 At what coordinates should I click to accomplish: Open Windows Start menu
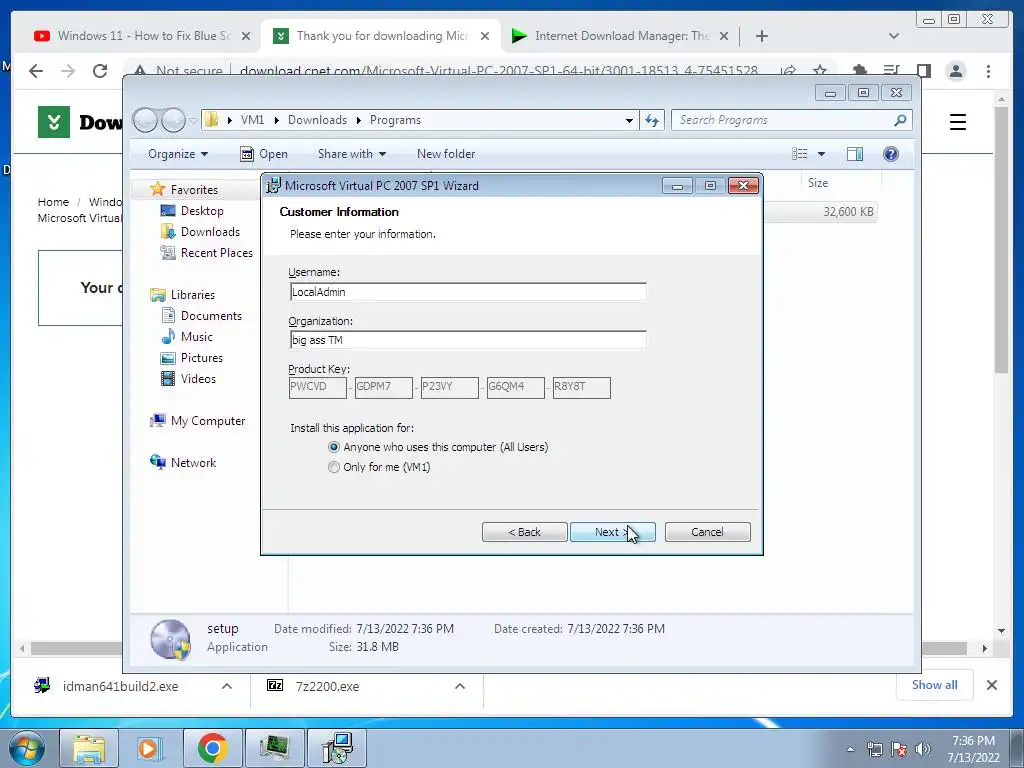point(27,748)
